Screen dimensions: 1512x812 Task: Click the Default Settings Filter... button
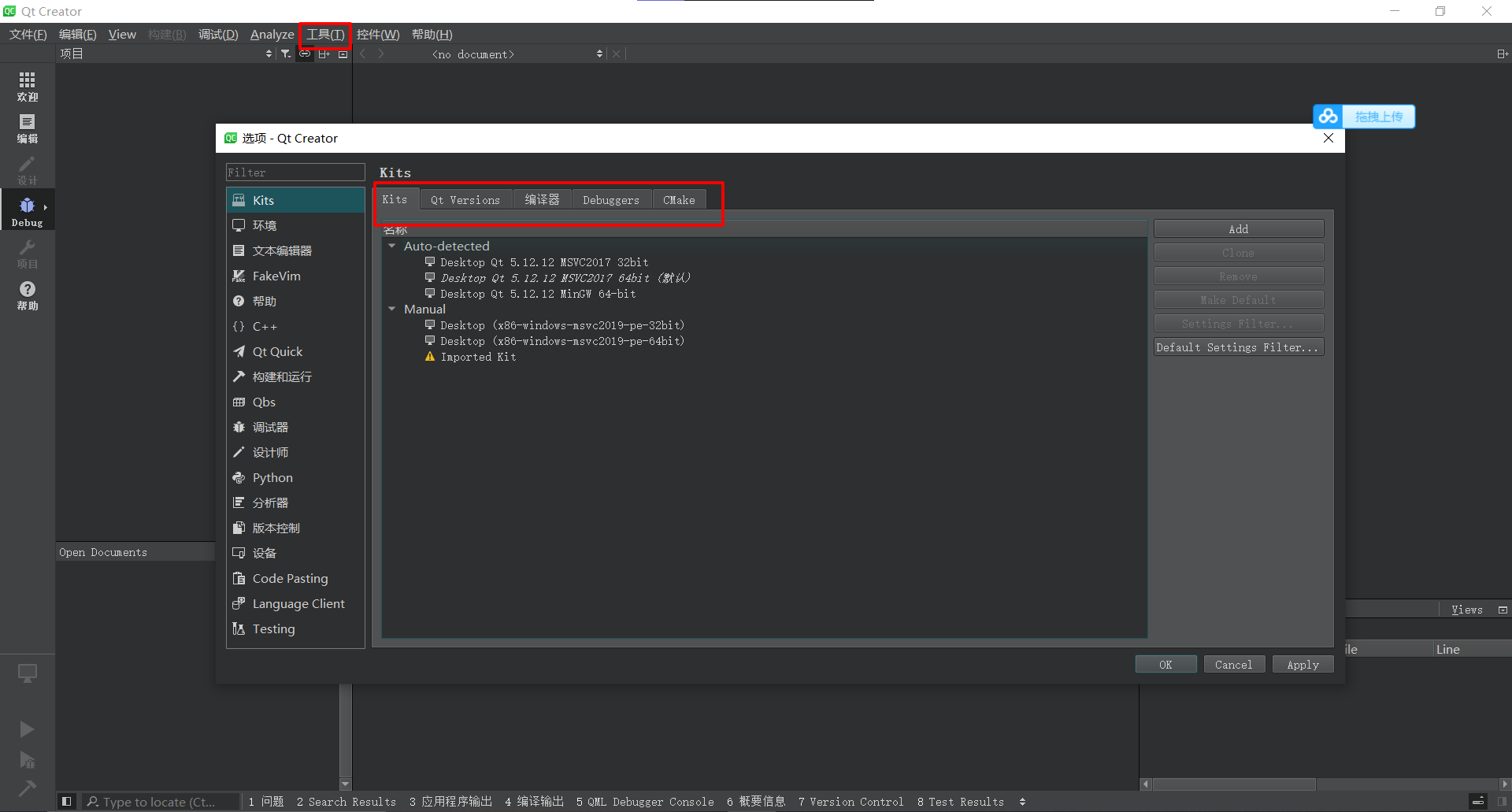click(1239, 347)
